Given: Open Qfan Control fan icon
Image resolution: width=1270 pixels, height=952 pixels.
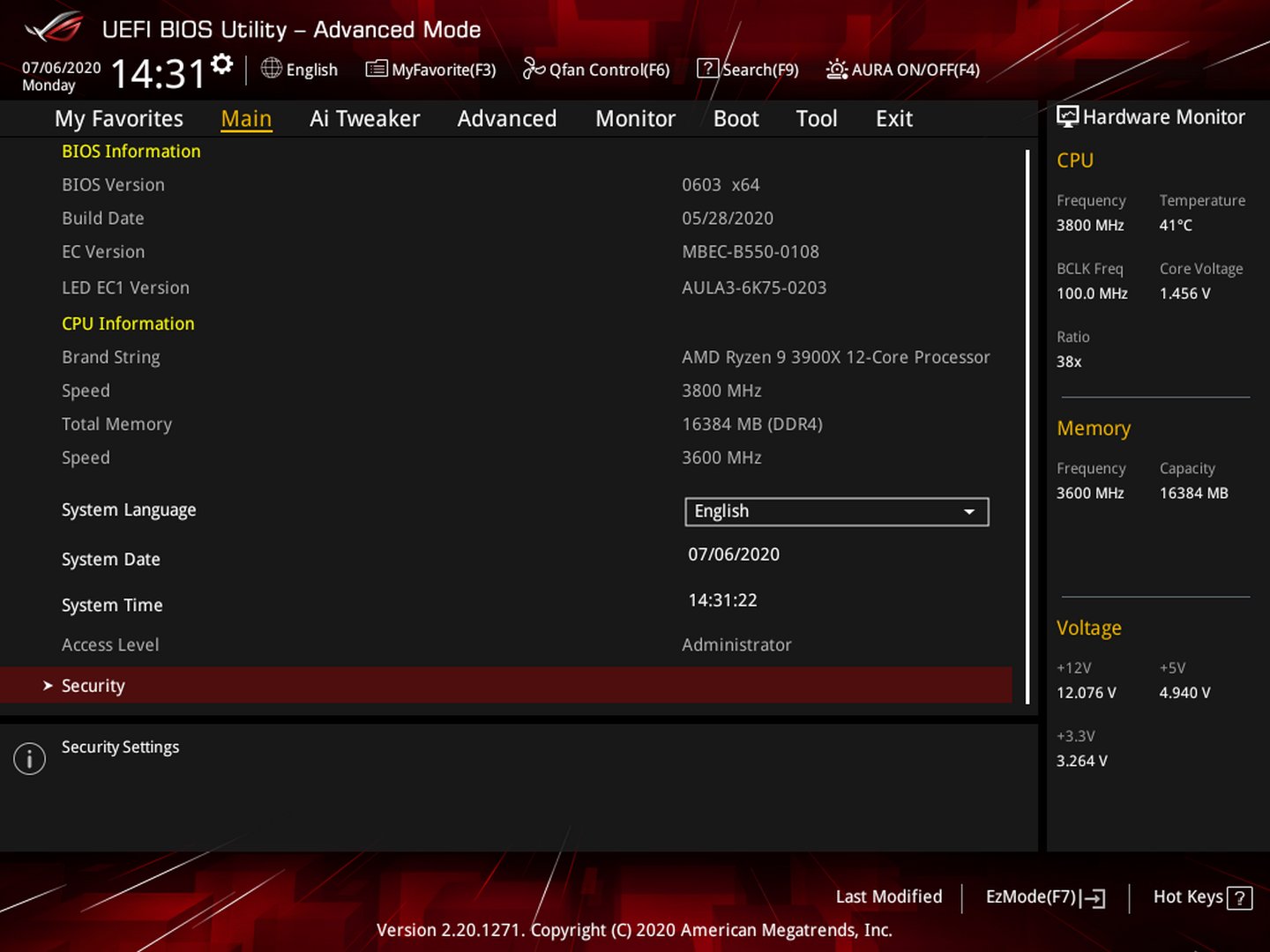Looking at the screenshot, I should [x=534, y=69].
